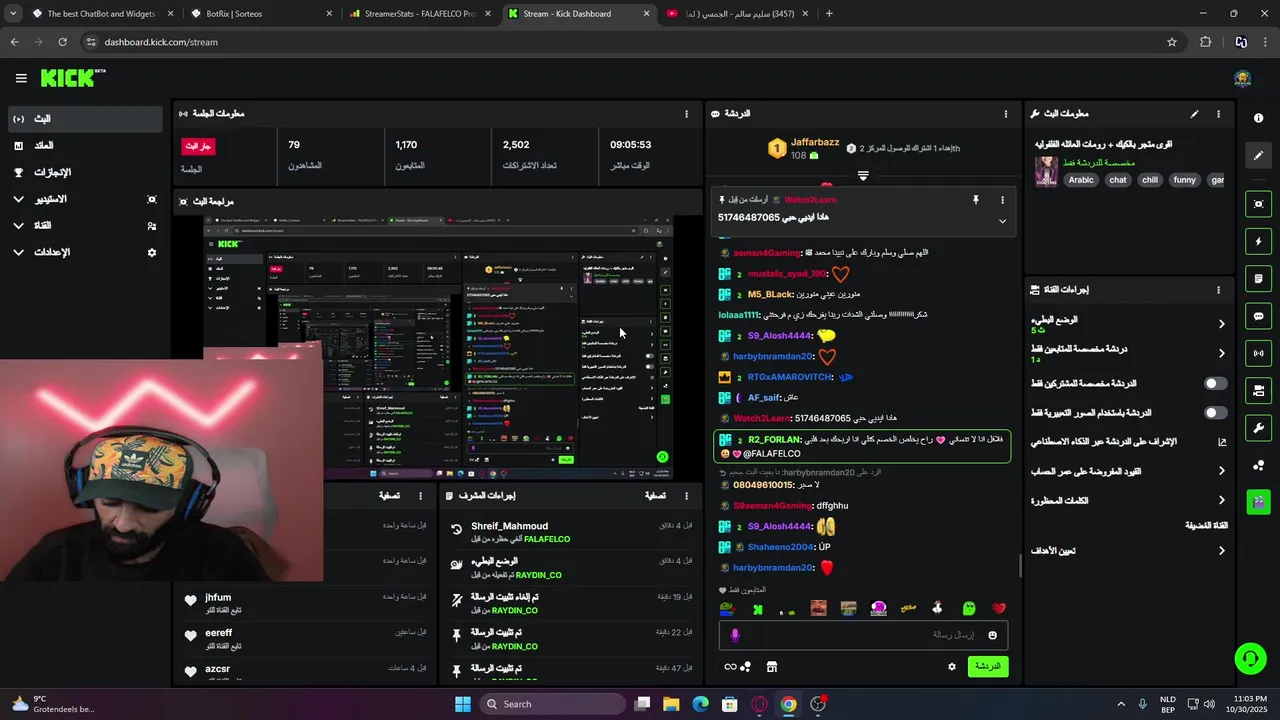Click the chat panel scrollbar
Viewport: 1280px width, 720px height.
pyautogui.click(x=1020, y=565)
